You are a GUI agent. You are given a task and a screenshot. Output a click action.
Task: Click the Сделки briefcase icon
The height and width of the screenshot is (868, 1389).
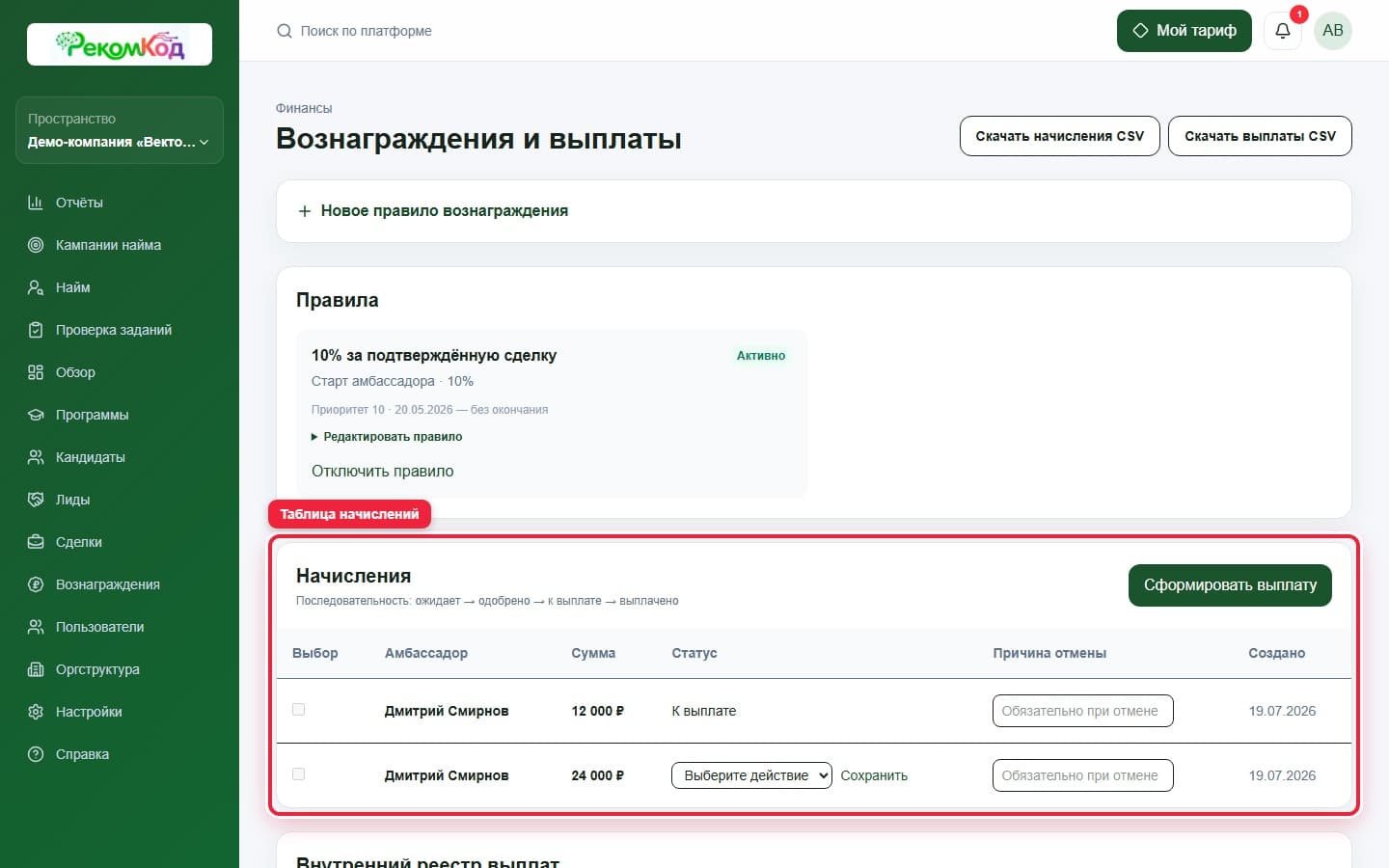pos(36,542)
